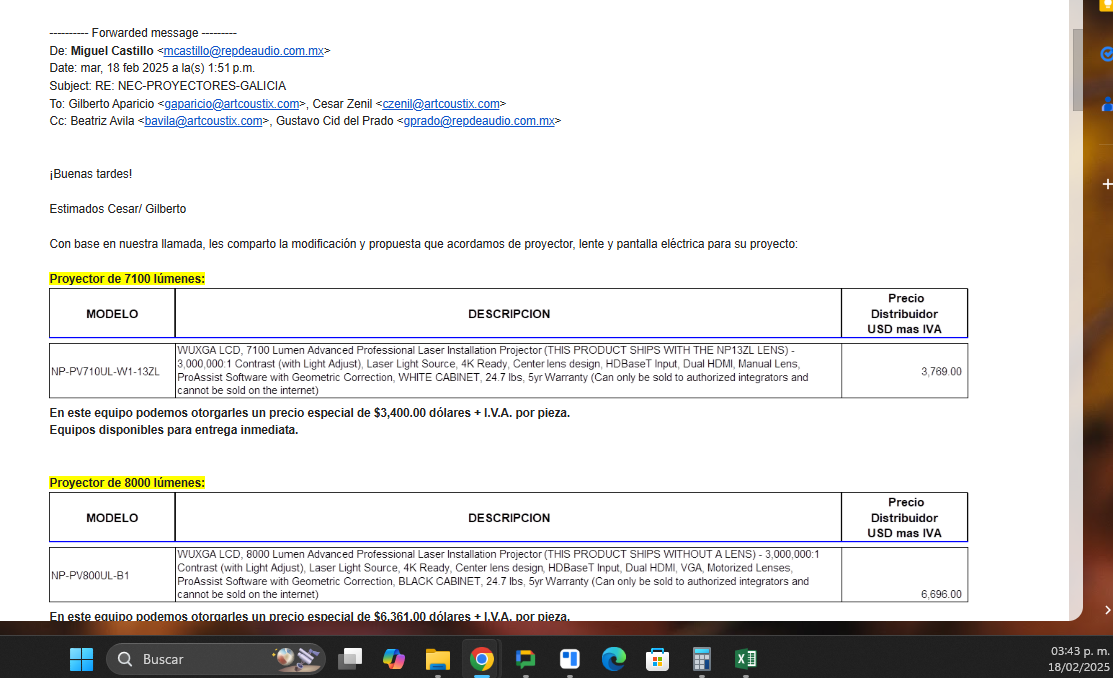
Task: Click Equipos disponibles para entrega inmediata line
Action: click(174, 430)
